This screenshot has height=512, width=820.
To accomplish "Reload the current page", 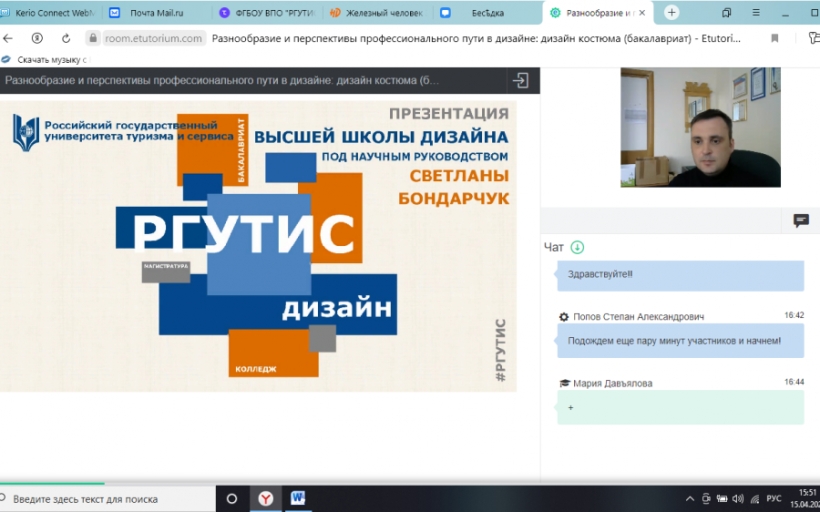I will (66, 38).
